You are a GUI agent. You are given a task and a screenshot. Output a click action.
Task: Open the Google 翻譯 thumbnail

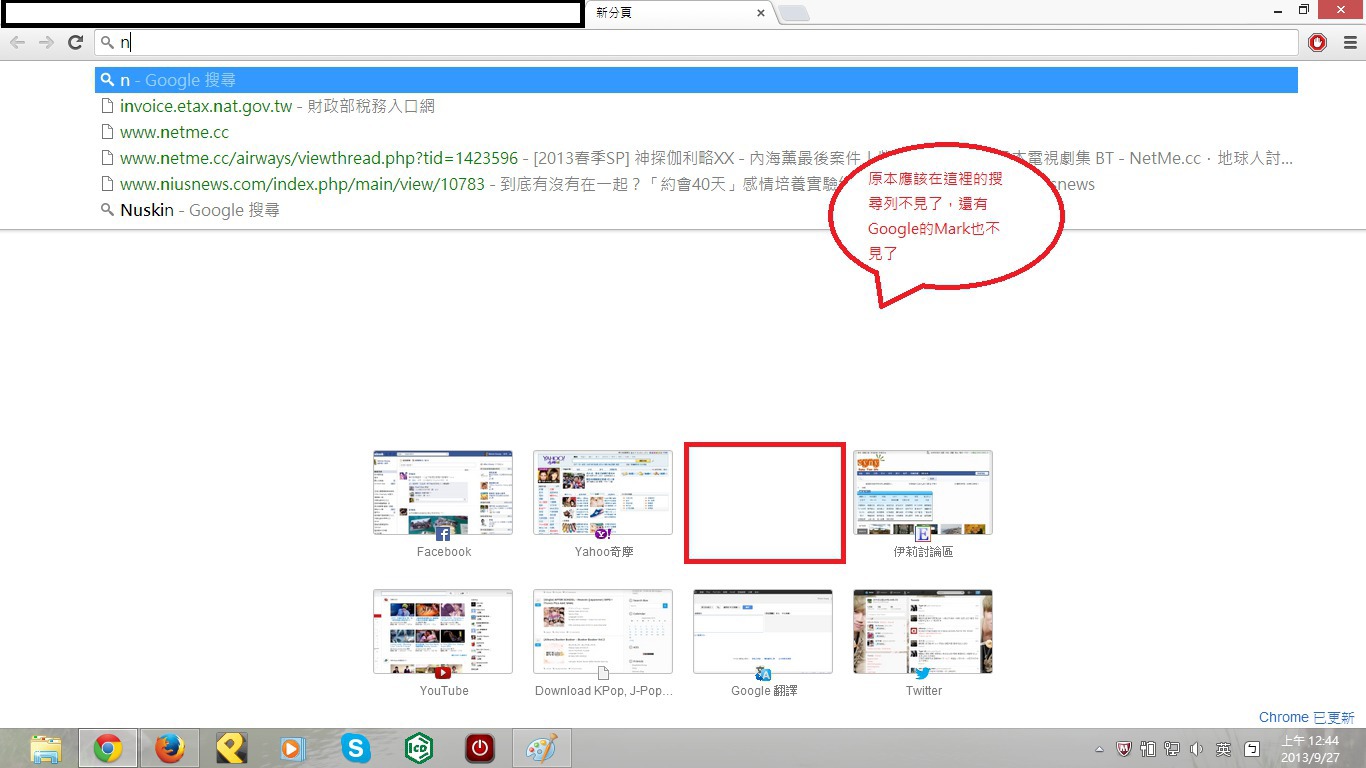pyautogui.click(x=763, y=631)
